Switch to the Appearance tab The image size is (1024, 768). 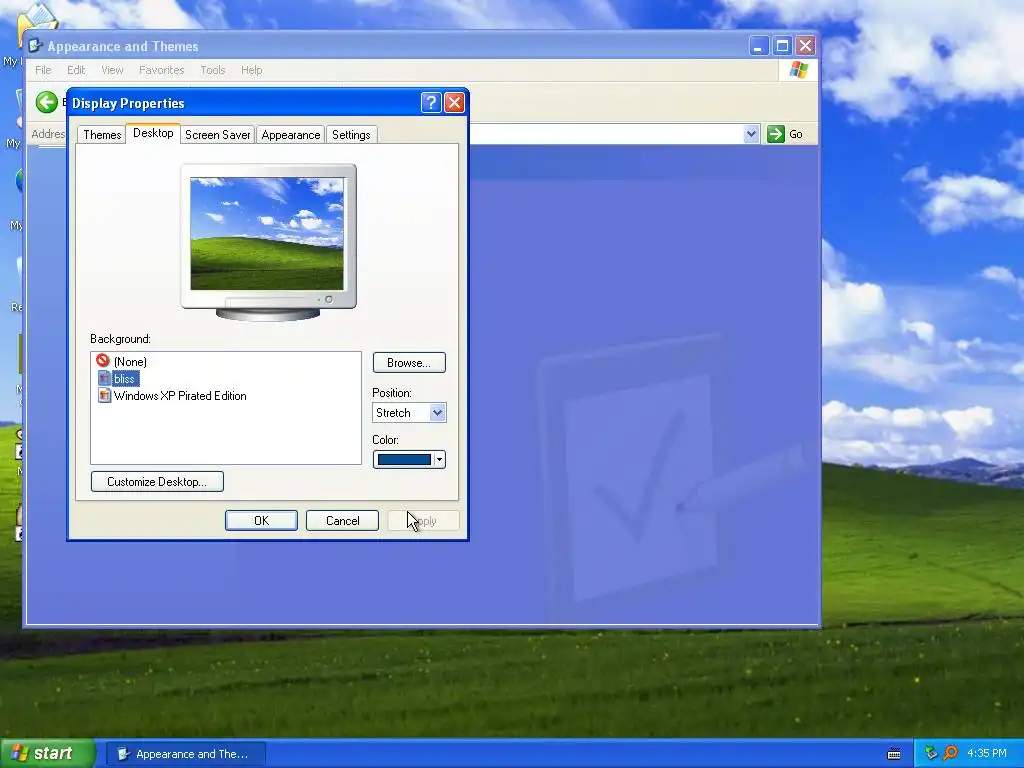[291, 135]
